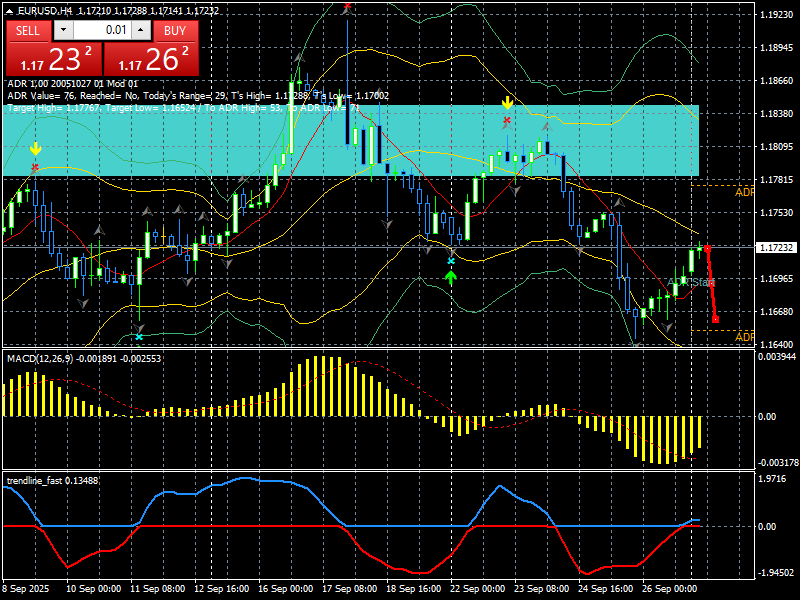Screen dimensions: 800x600
Task: Click the 'ADR Value= 76' info line
Action: point(198,96)
